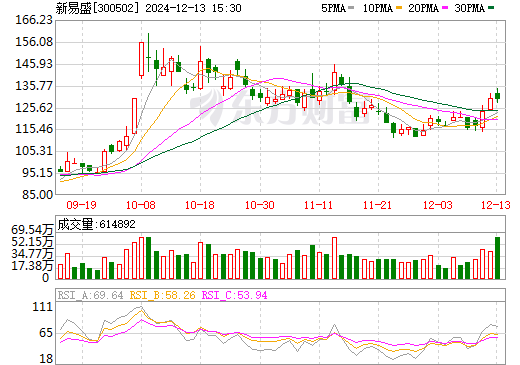Click the 30PMA green legend swatch
The height and width of the screenshot is (365, 520).
(491, 8)
